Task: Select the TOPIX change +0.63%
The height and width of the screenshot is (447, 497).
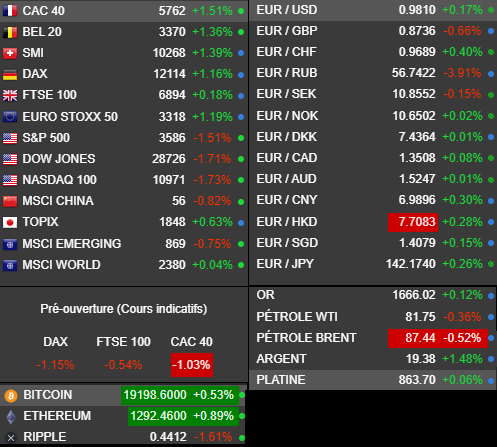Action: [212, 222]
